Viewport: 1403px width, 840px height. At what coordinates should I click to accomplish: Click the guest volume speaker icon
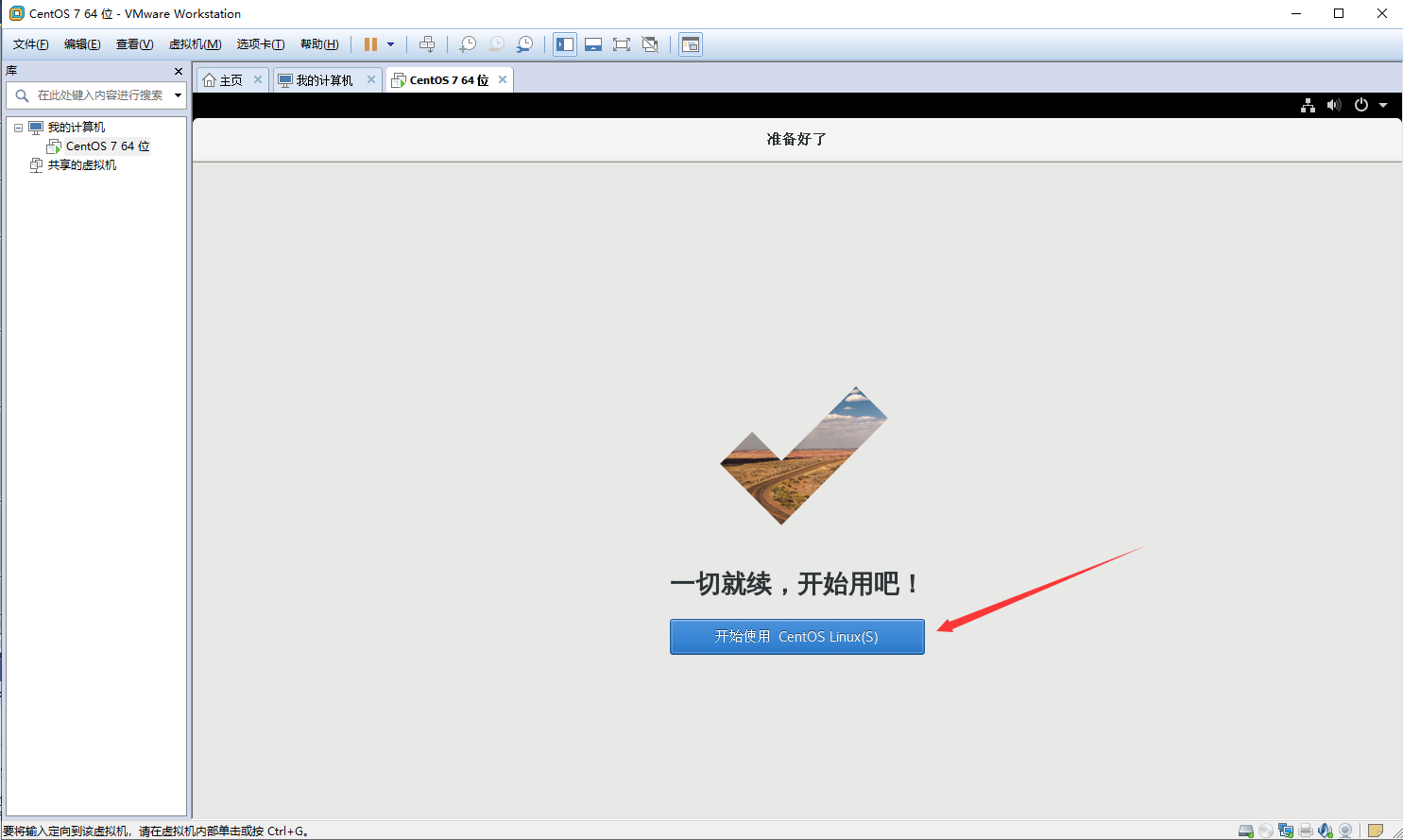point(1334,106)
